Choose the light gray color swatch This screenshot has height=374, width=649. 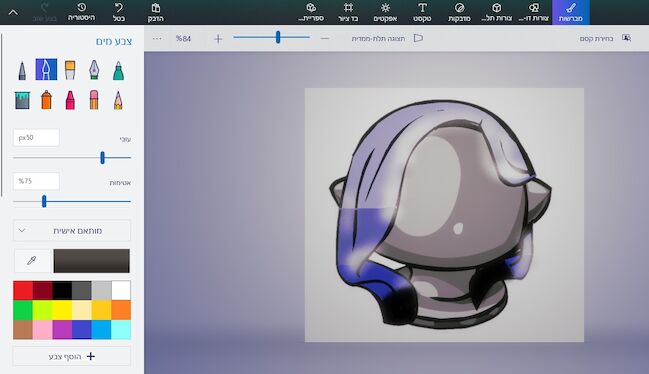pyautogui.click(x=101, y=290)
